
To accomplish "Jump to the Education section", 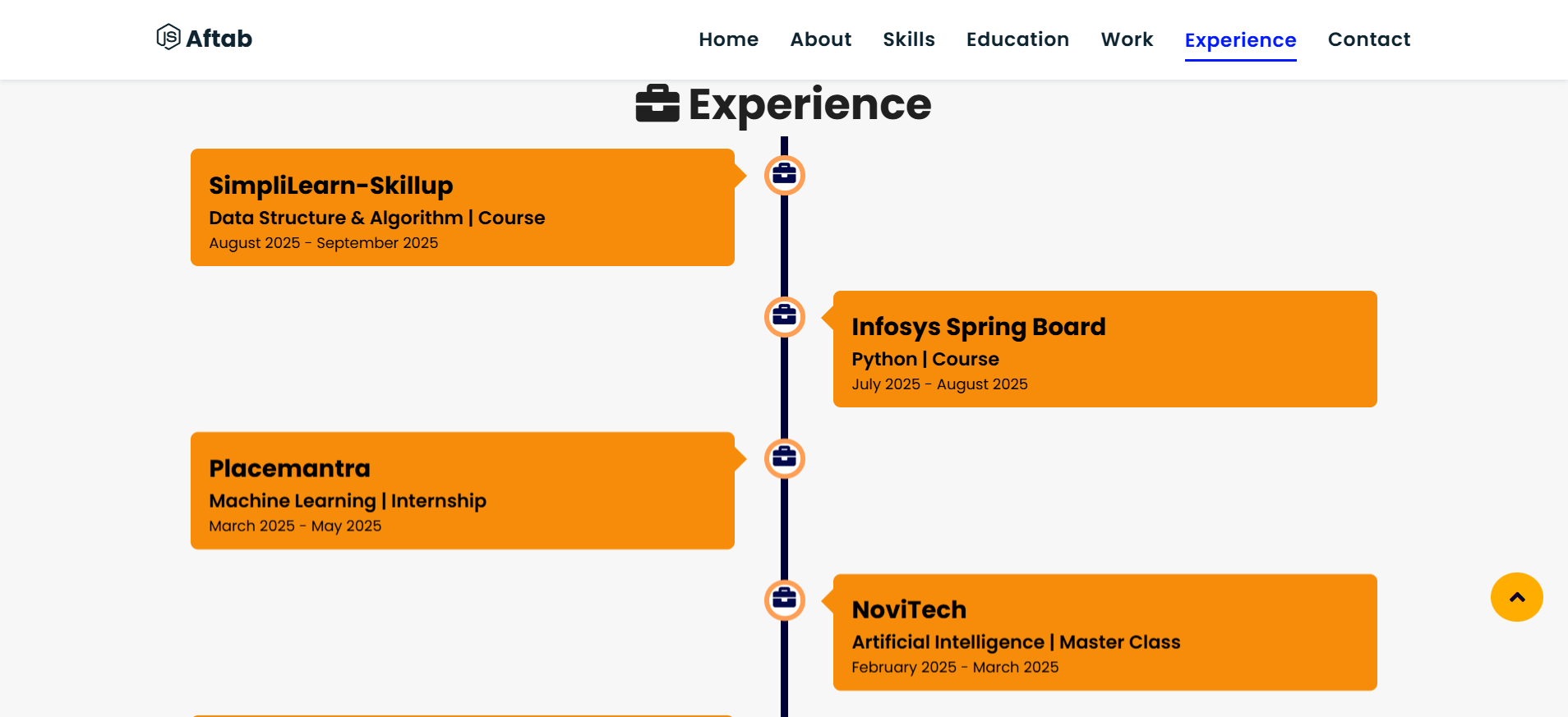I will [x=1017, y=39].
